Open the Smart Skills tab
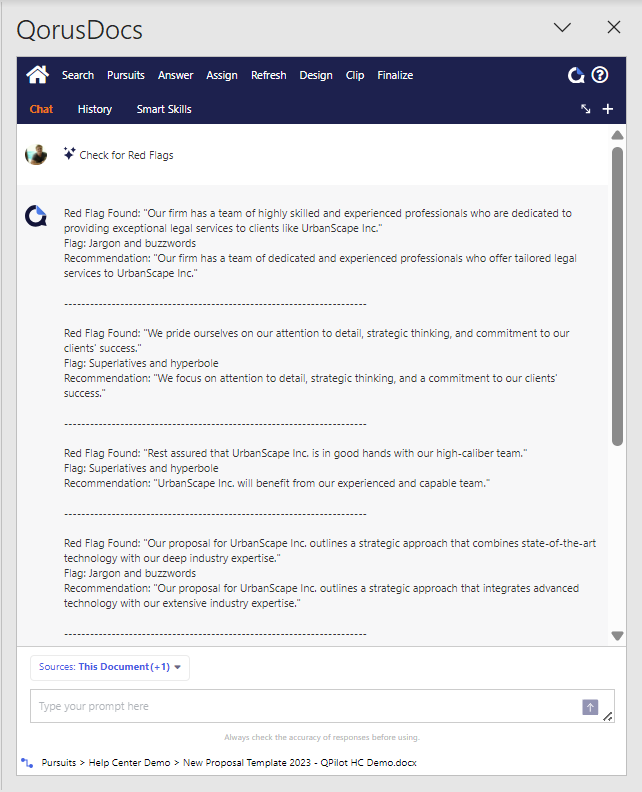The height and width of the screenshot is (792, 642). click(x=164, y=109)
